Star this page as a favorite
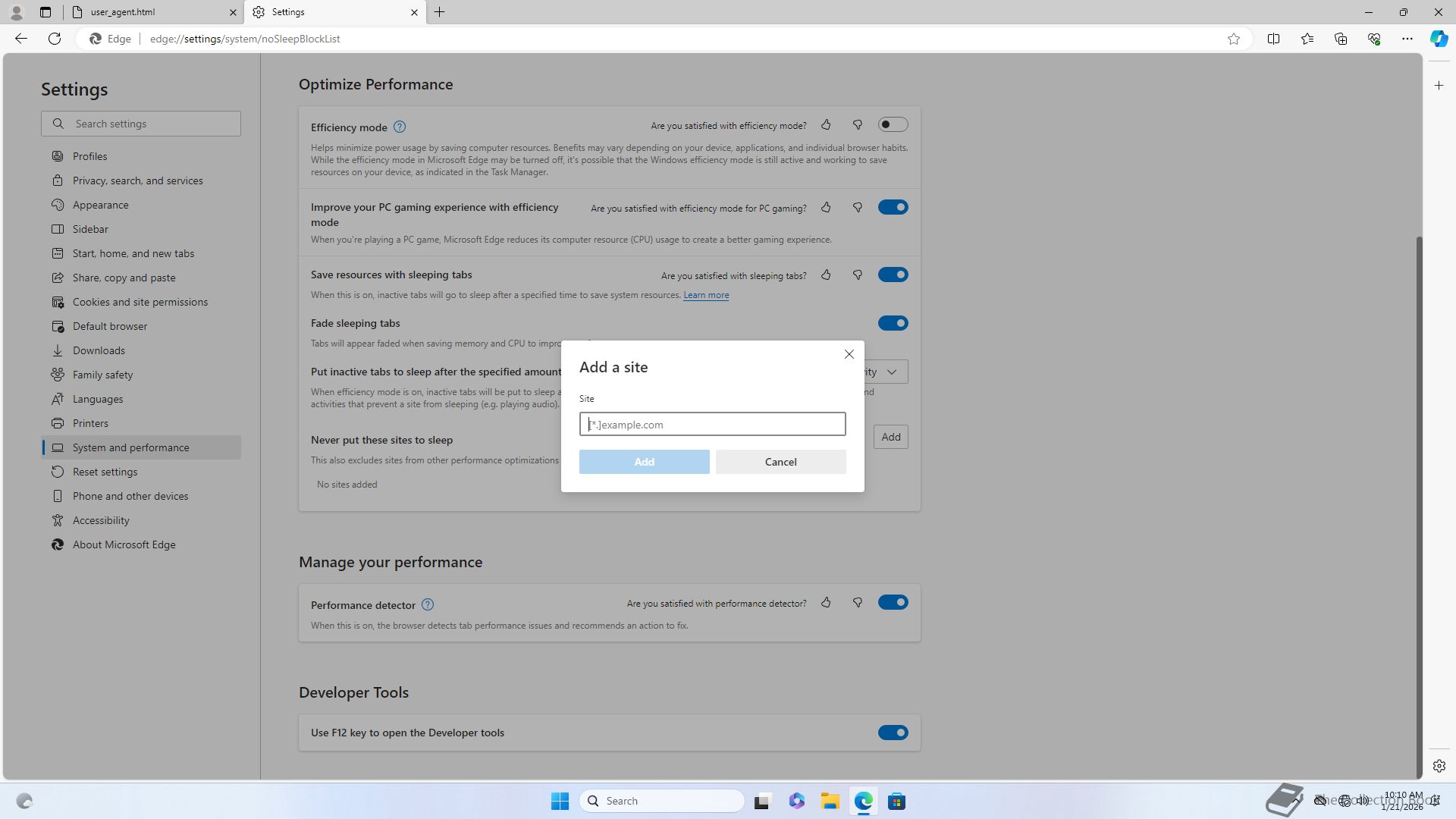The width and height of the screenshot is (1456, 819). pyautogui.click(x=1234, y=39)
